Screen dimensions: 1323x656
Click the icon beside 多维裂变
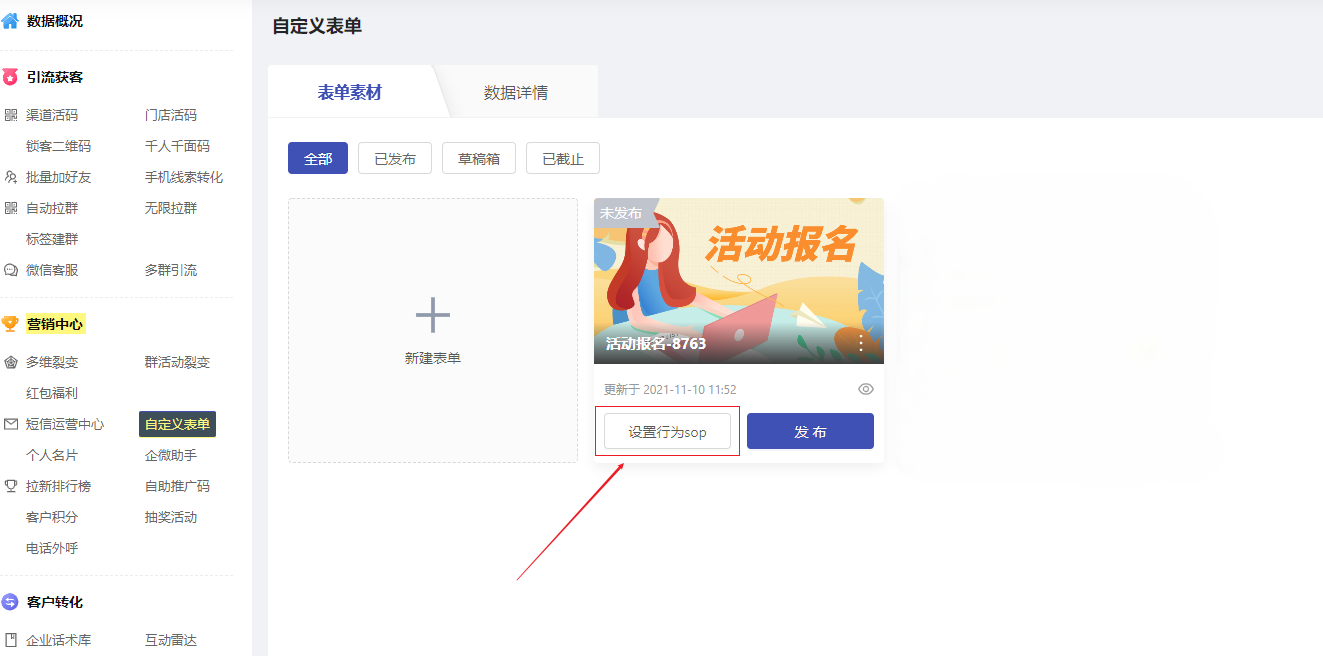(x=11, y=362)
